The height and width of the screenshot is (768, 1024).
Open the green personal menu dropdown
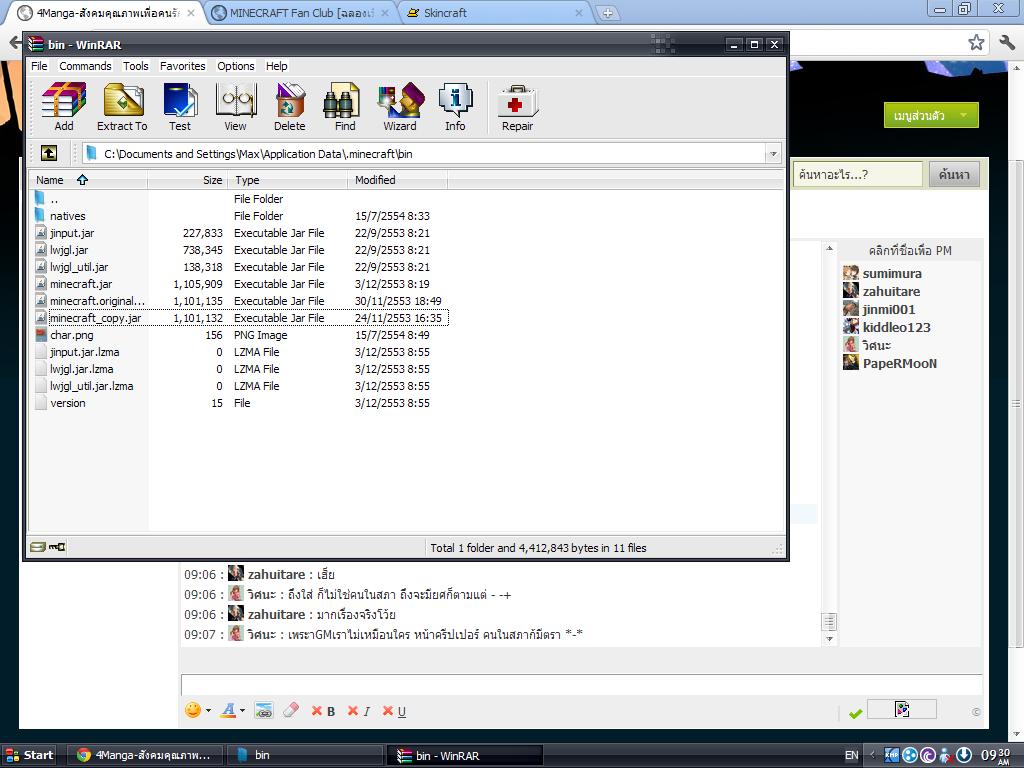[931, 116]
